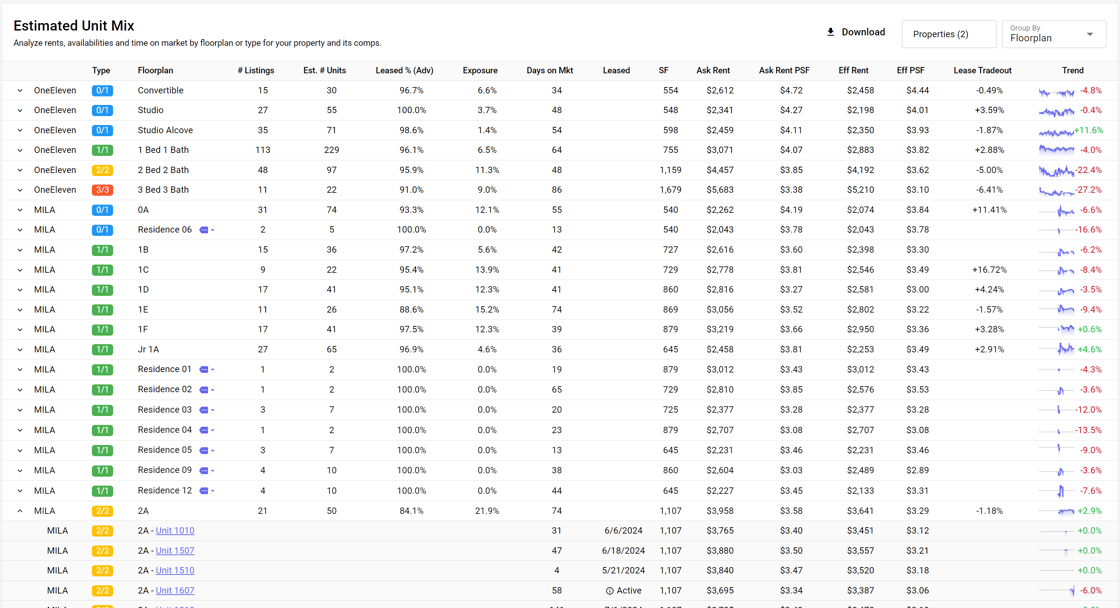Click the blue icon beside Residence 05

(x=204, y=450)
